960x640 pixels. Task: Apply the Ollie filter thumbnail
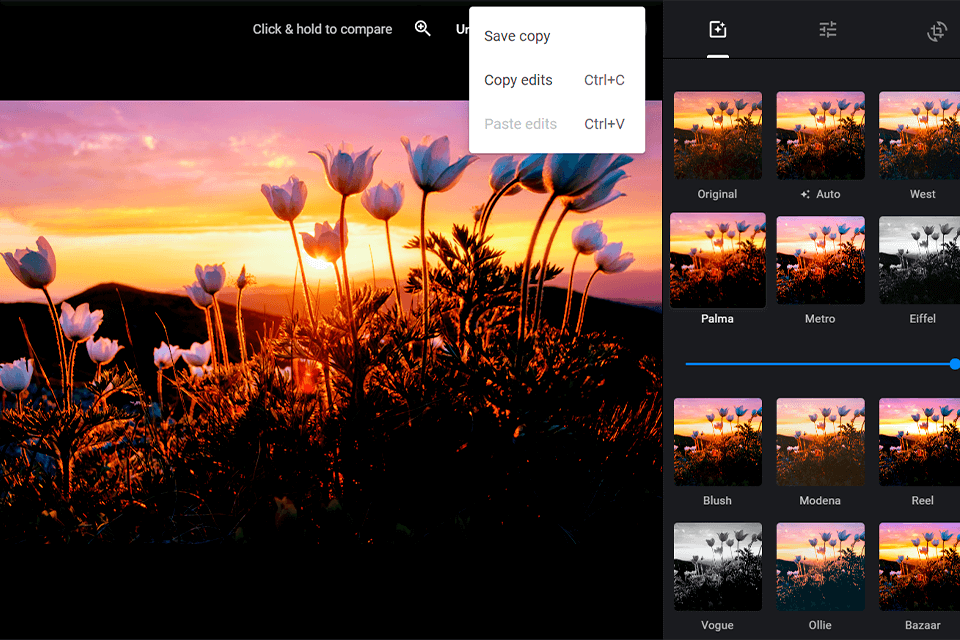tap(820, 567)
